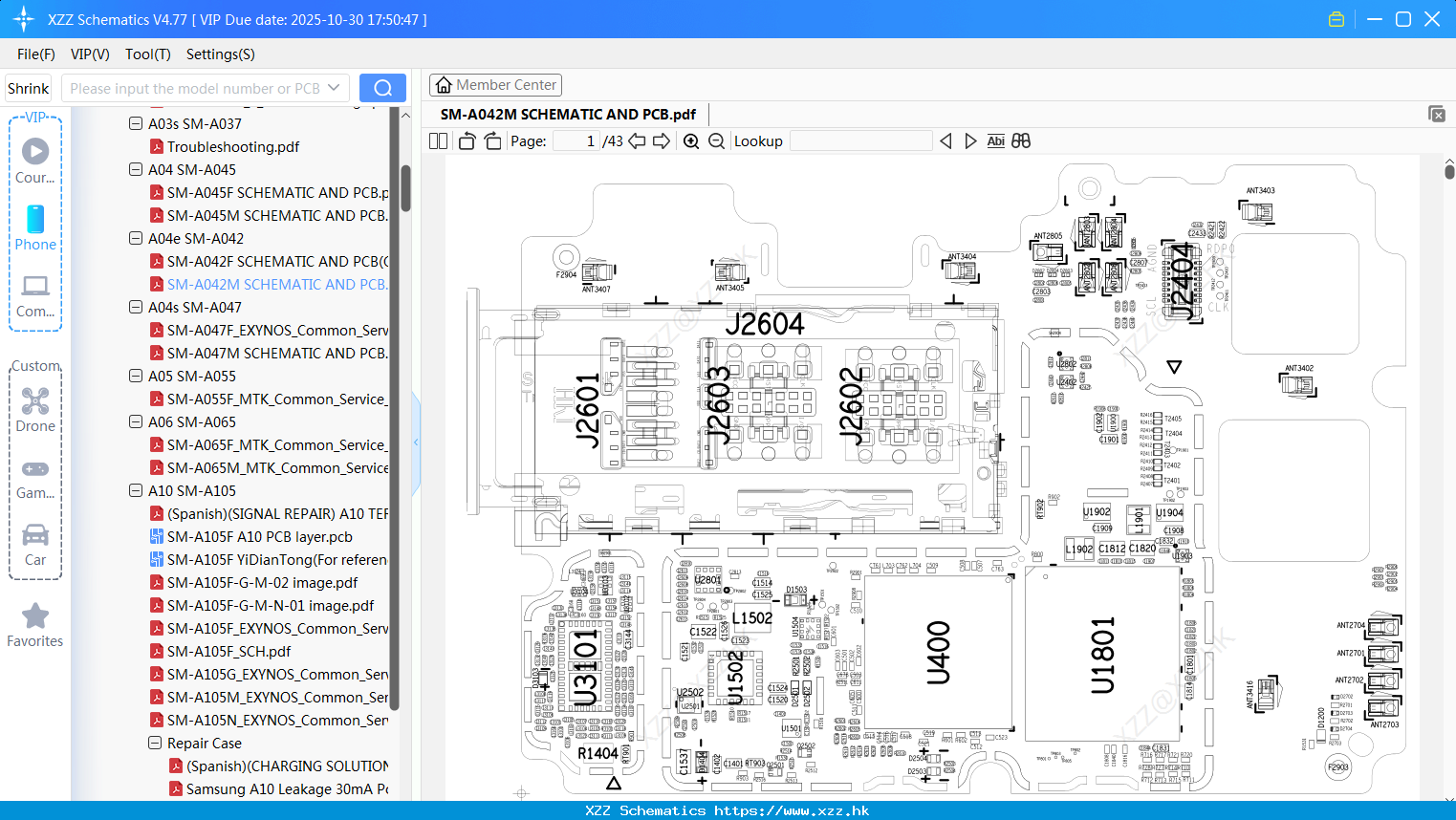Toggle the Abi text match option

995,140
